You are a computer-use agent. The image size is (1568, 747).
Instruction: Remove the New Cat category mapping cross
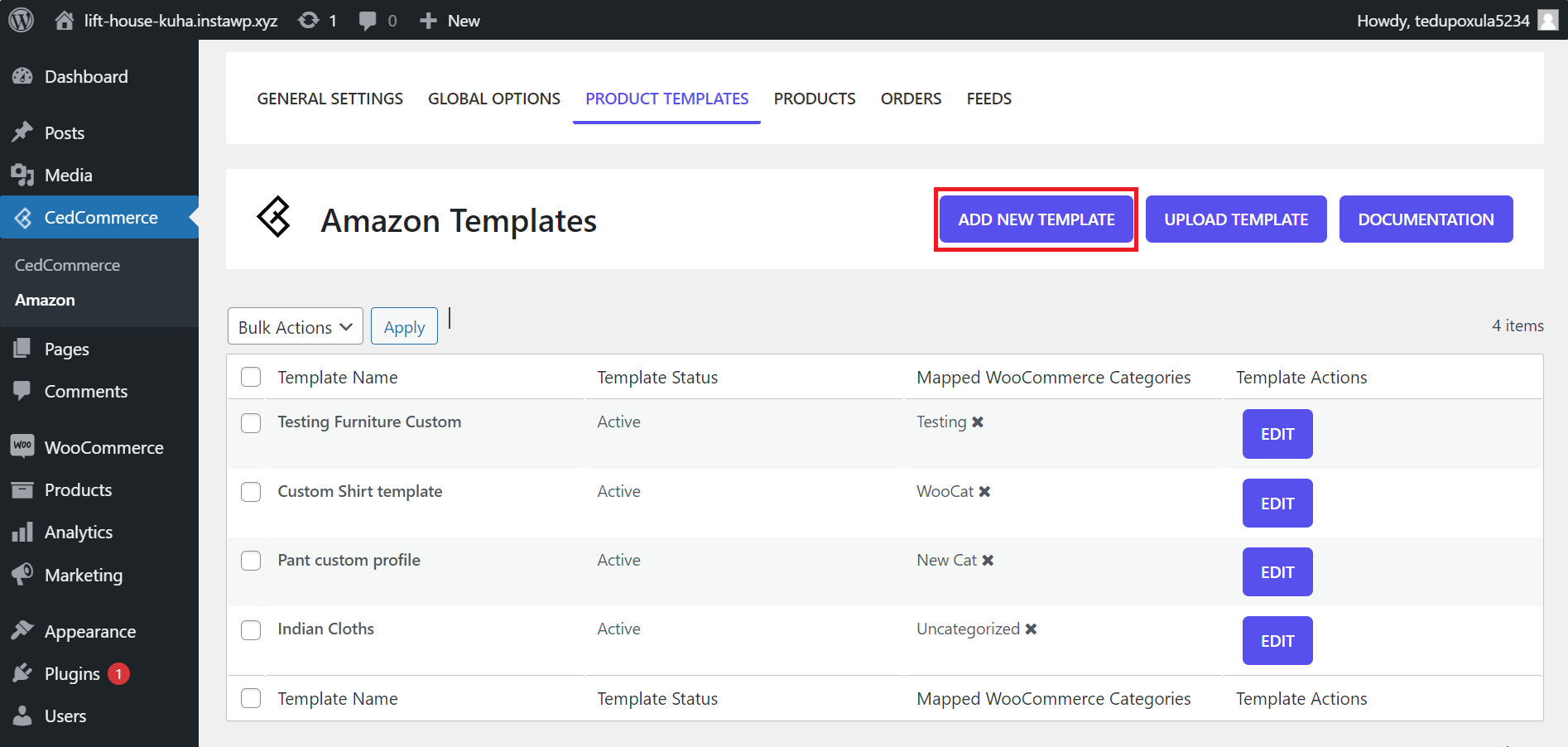988,560
